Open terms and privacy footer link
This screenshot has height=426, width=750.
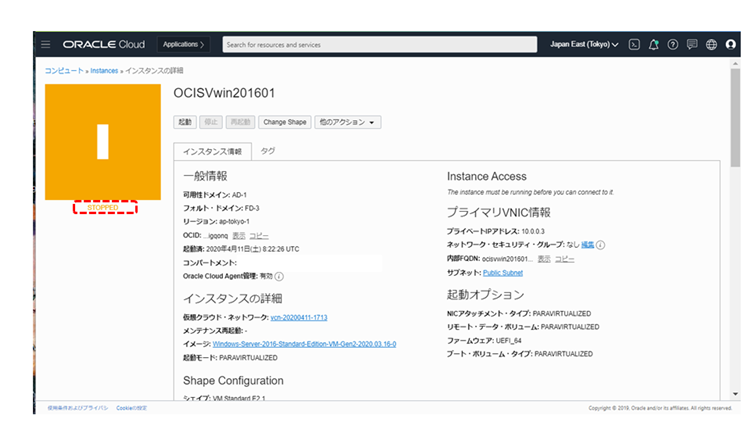pos(77,408)
